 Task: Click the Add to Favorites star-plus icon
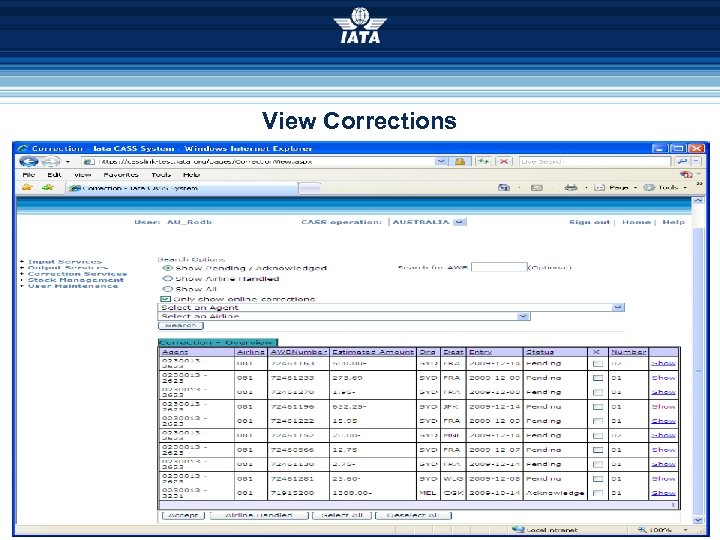(48, 187)
